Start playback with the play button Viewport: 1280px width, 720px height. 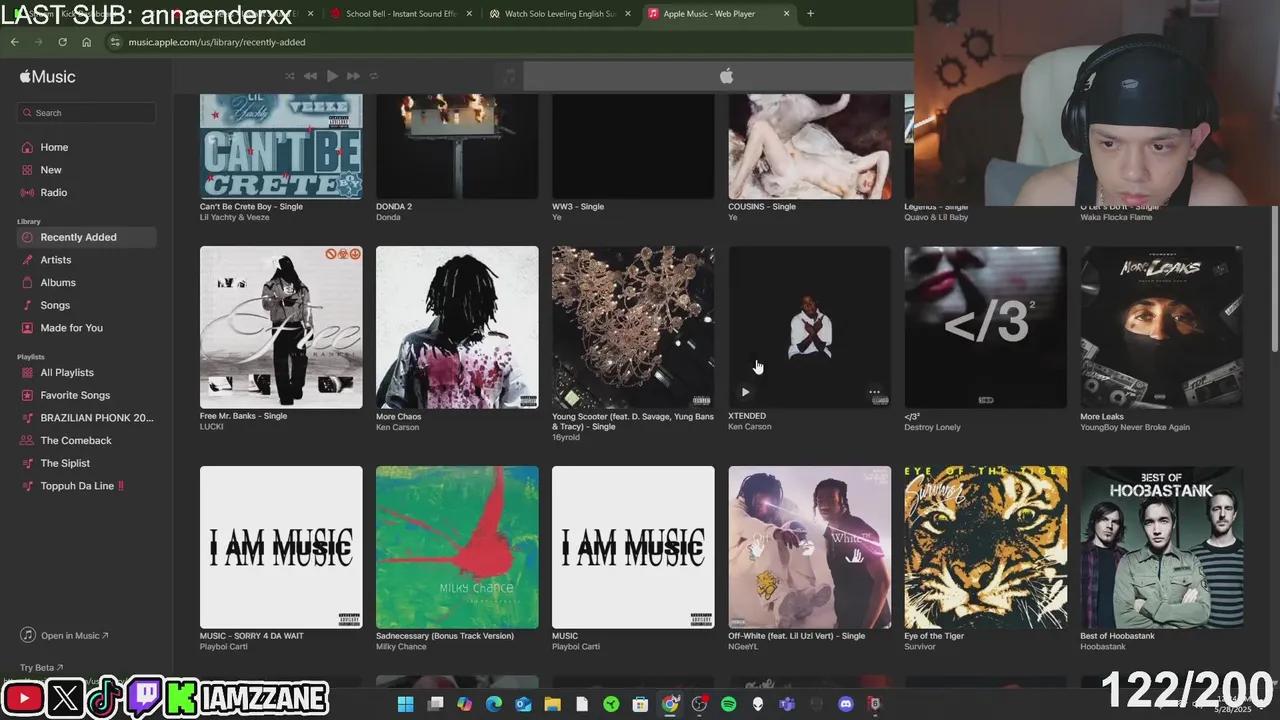coord(332,76)
